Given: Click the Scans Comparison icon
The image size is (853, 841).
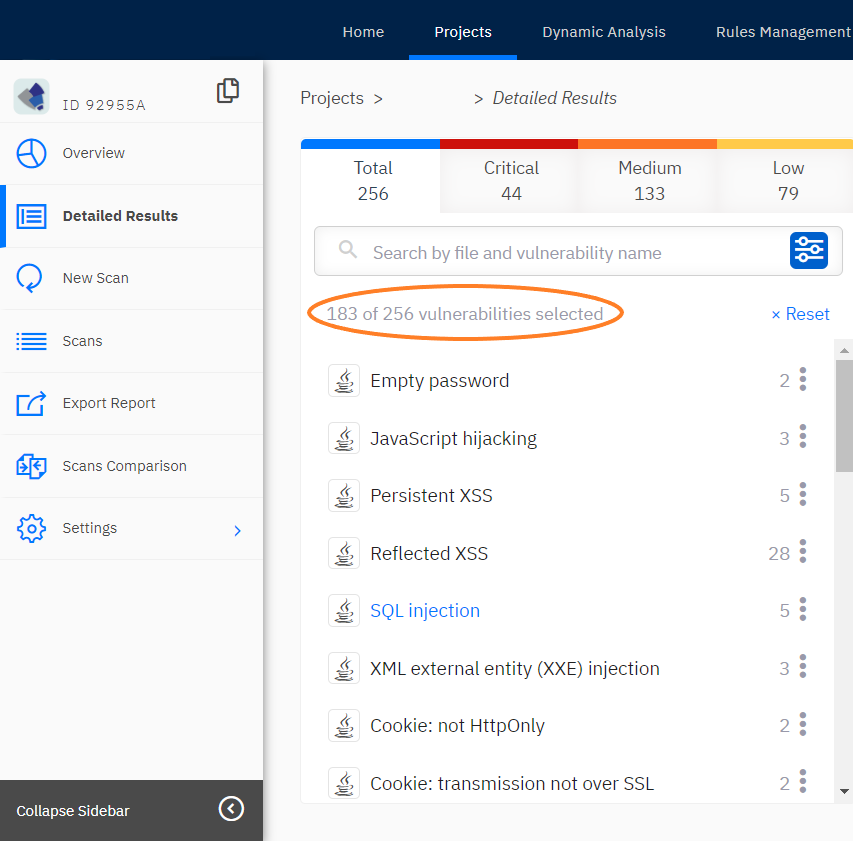Looking at the screenshot, I should [31, 466].
